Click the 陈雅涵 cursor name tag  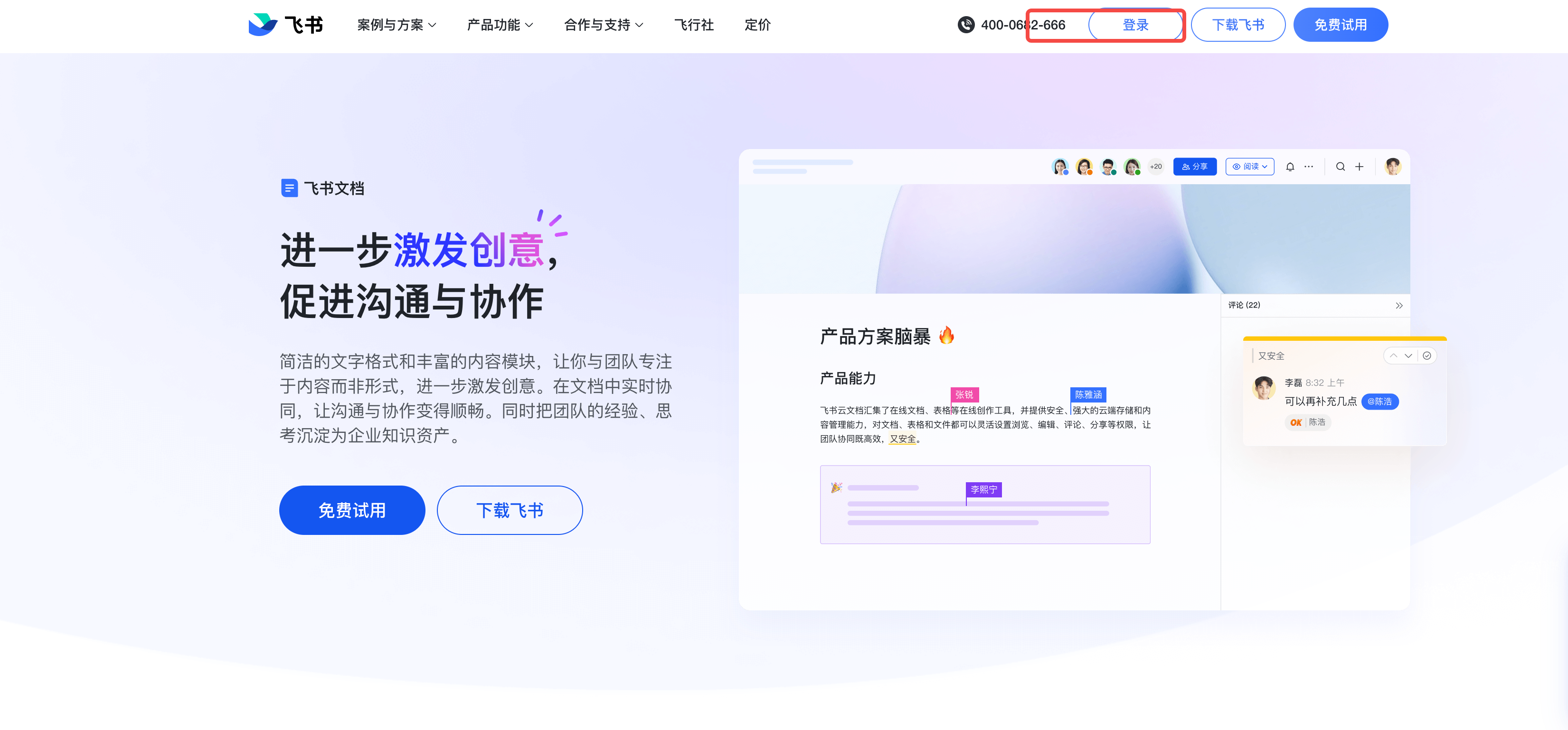coord(1088,395)
